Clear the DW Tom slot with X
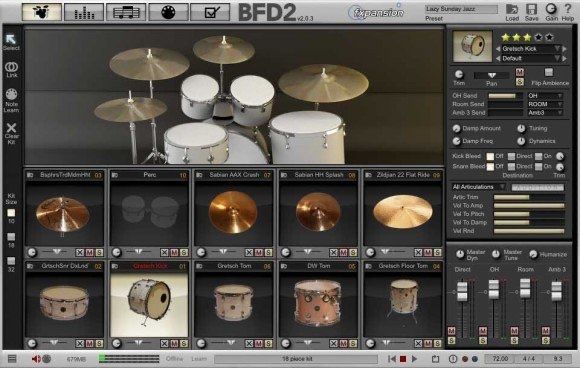Viewport: 580px width, 368px height. coord(334,344)
